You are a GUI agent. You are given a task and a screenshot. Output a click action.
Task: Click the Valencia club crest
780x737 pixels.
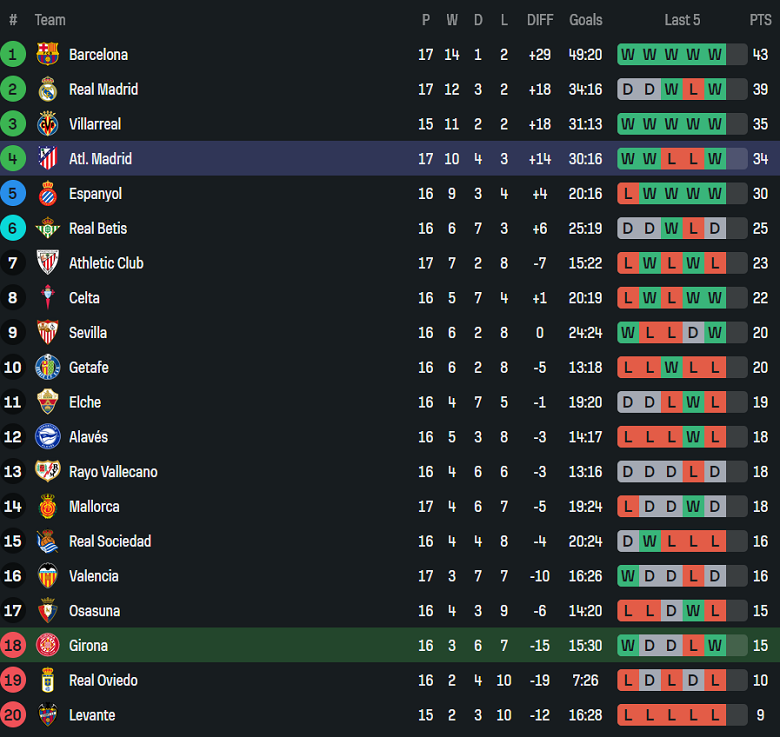47,576
